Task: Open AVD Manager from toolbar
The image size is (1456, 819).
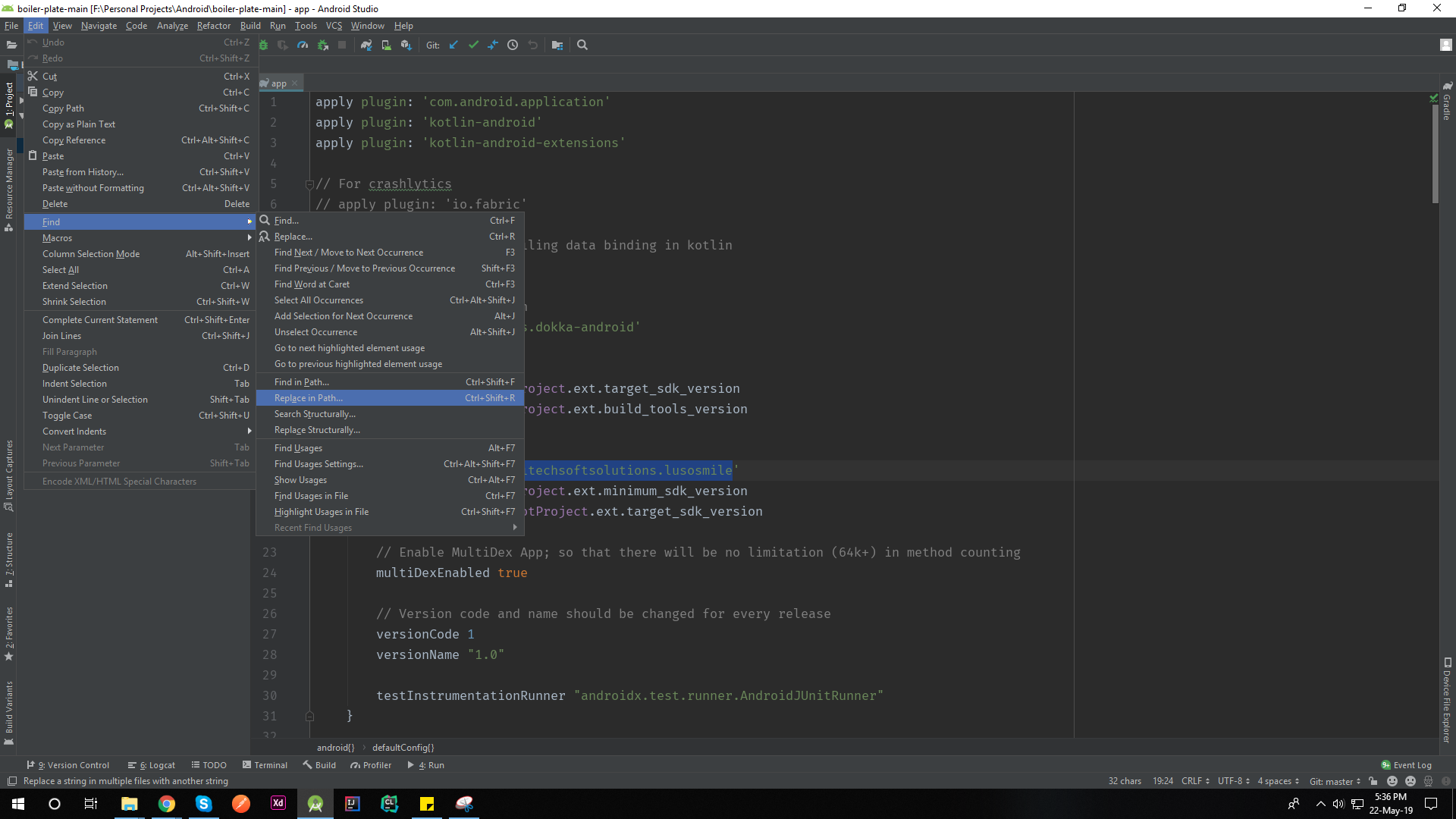Action: pyautogui.click(x=386, y=45)
